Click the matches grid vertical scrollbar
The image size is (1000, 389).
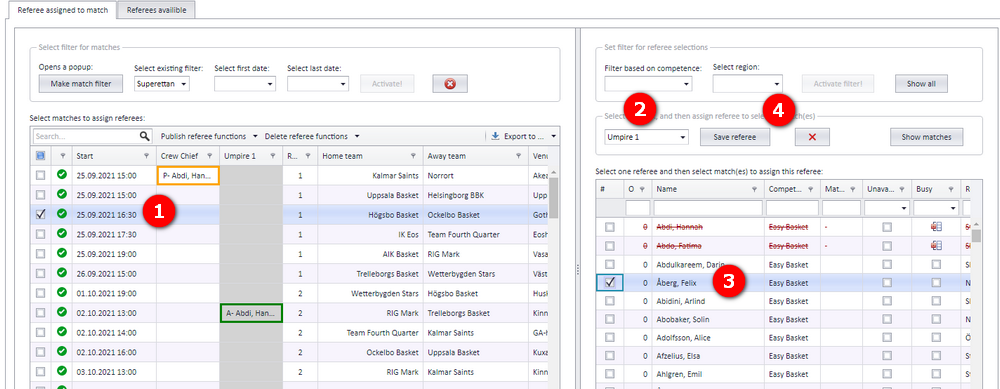pos(554,274)
